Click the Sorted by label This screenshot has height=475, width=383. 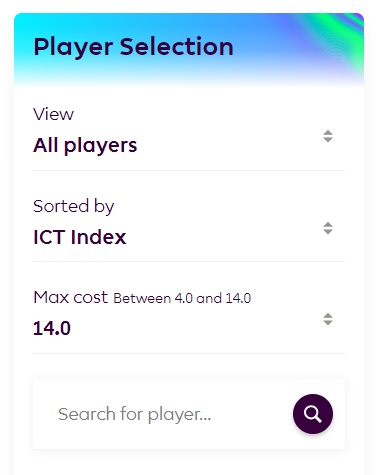coord(74,207)
